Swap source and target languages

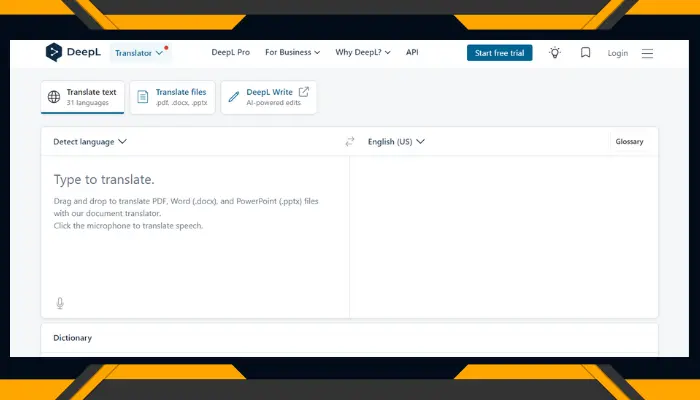point(350,142)
